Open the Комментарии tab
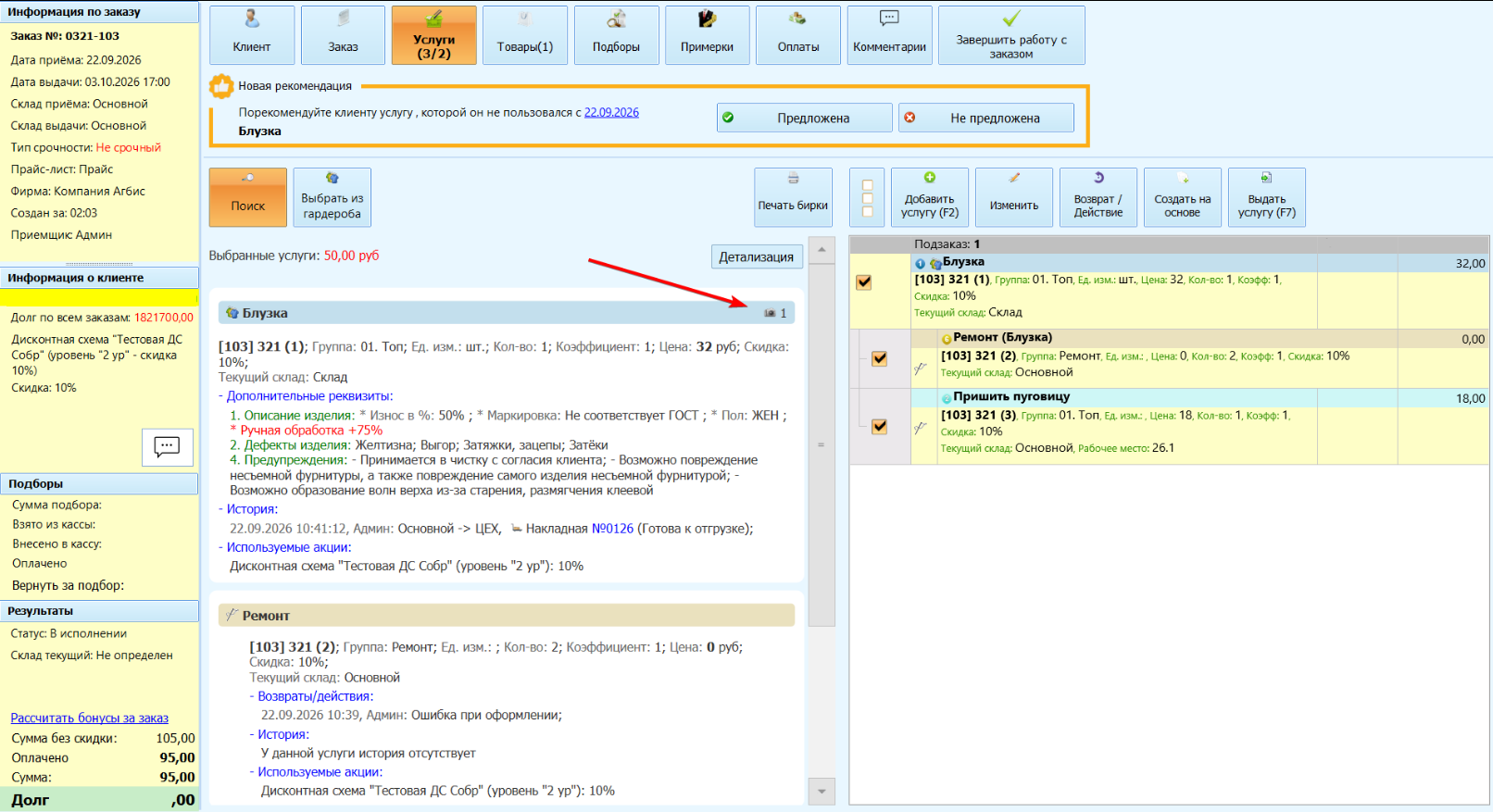 point(889,35)
